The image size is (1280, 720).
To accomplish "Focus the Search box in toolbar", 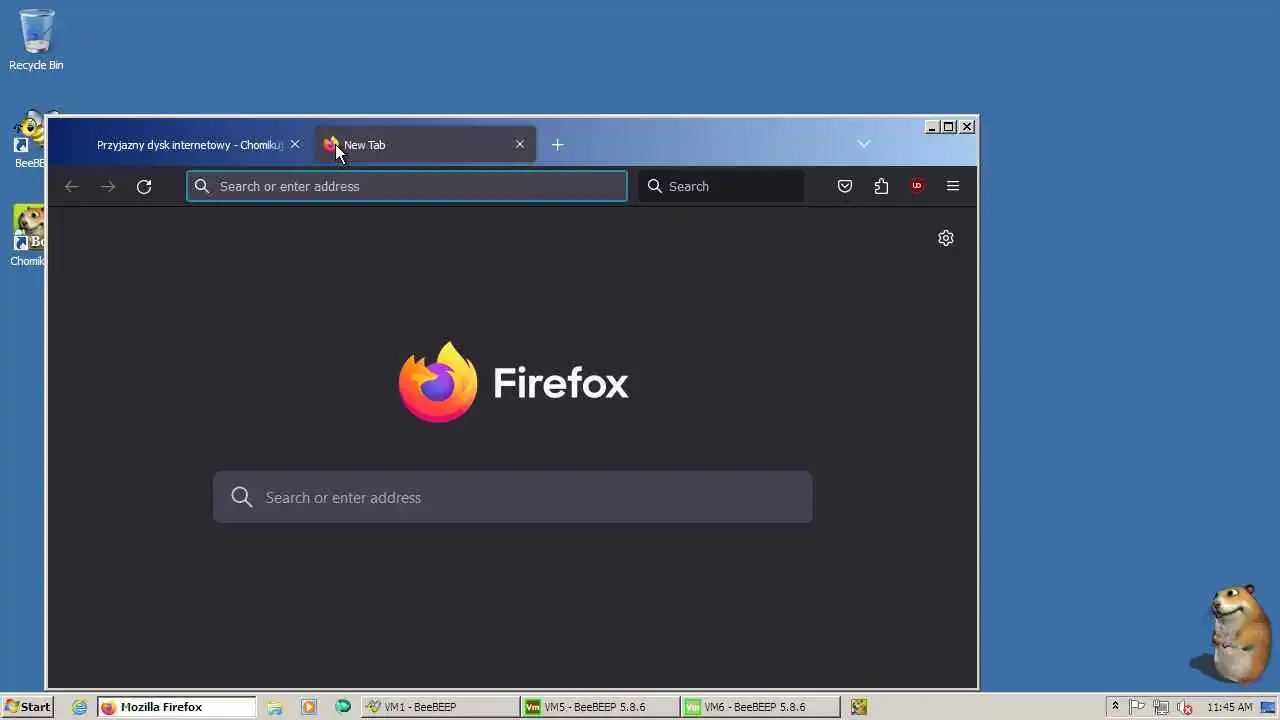I will (x=721, y=186).
